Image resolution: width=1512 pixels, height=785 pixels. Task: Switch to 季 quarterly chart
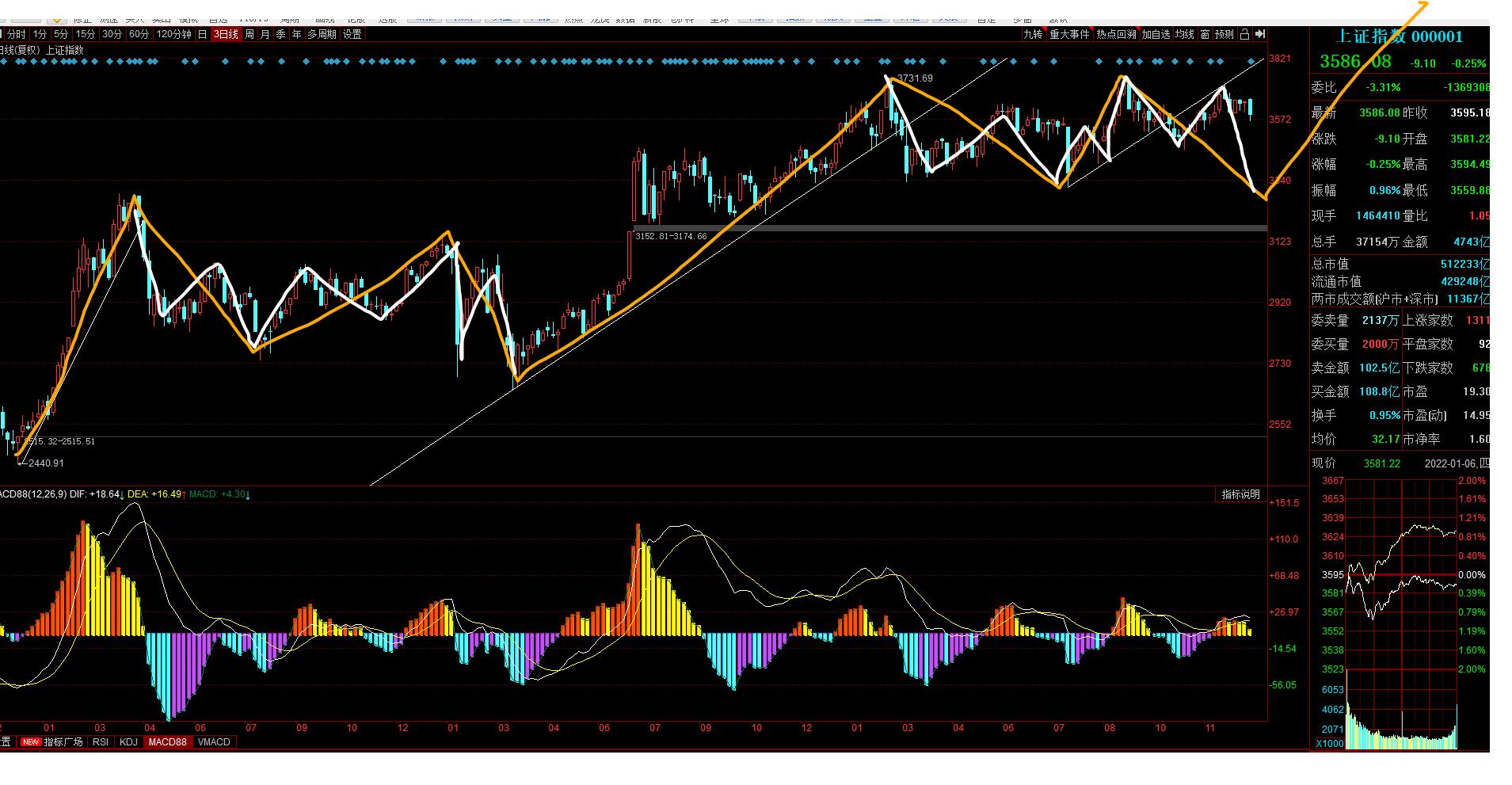(281, 34)
